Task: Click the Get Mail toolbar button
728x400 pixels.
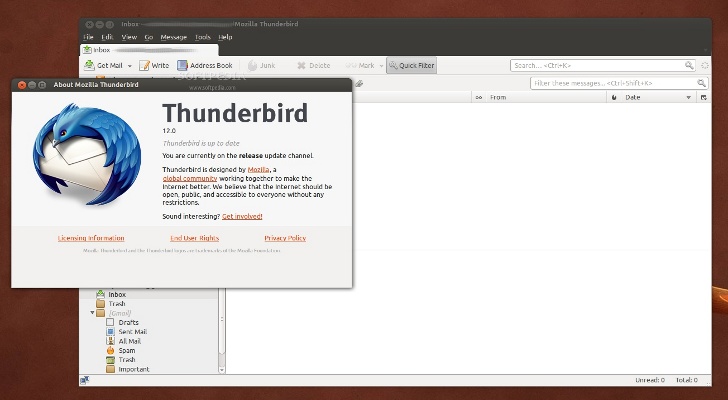Action: click(104, 65)
